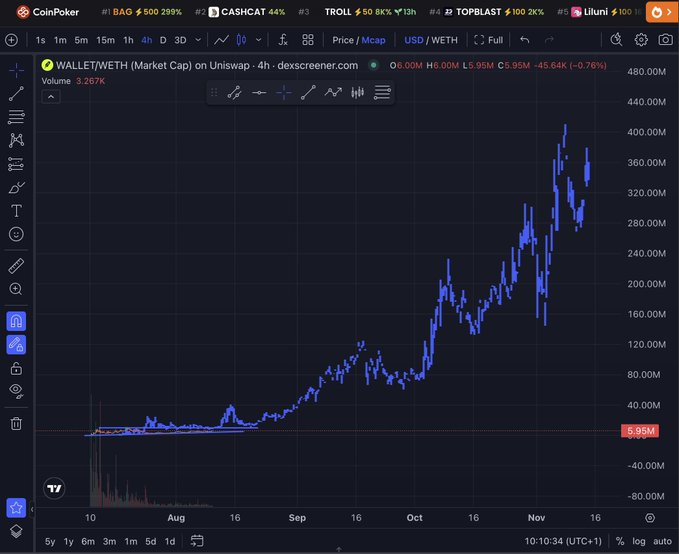The height and width of the screenshot is (554, 679).
Task: Select the 6m date range
Action: click(x=88, y=541)
